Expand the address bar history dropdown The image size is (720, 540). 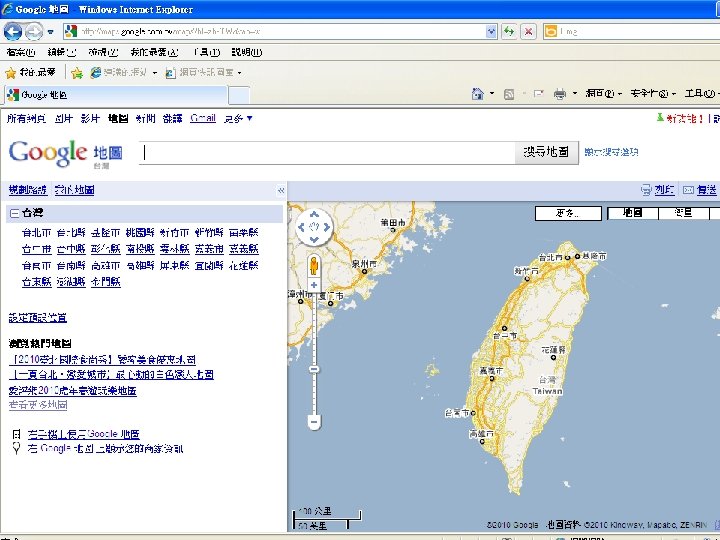coord(491,32)
